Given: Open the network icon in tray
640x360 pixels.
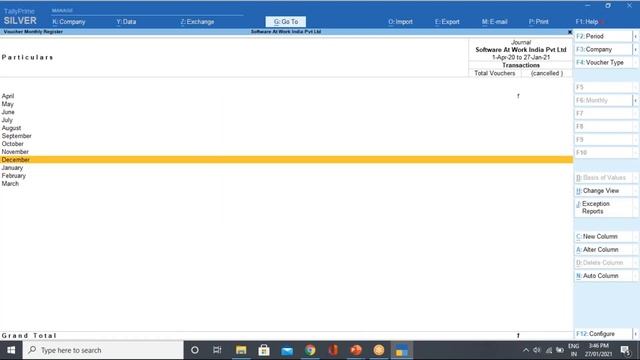Looking at the screenshot, I should (549, 350).
